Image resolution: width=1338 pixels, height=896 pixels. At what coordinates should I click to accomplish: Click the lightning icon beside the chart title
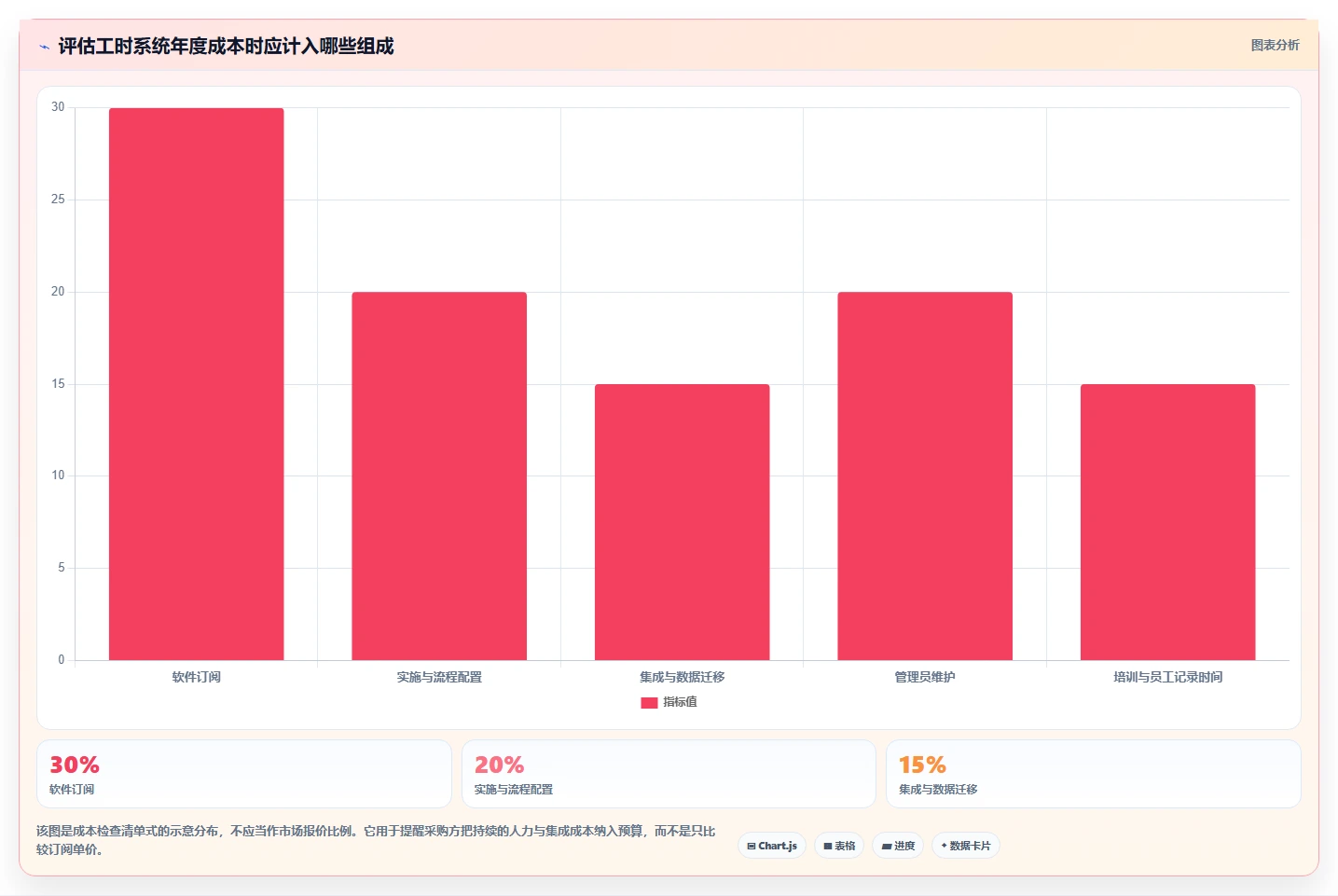pyautogui.click(x=44, y=47)
